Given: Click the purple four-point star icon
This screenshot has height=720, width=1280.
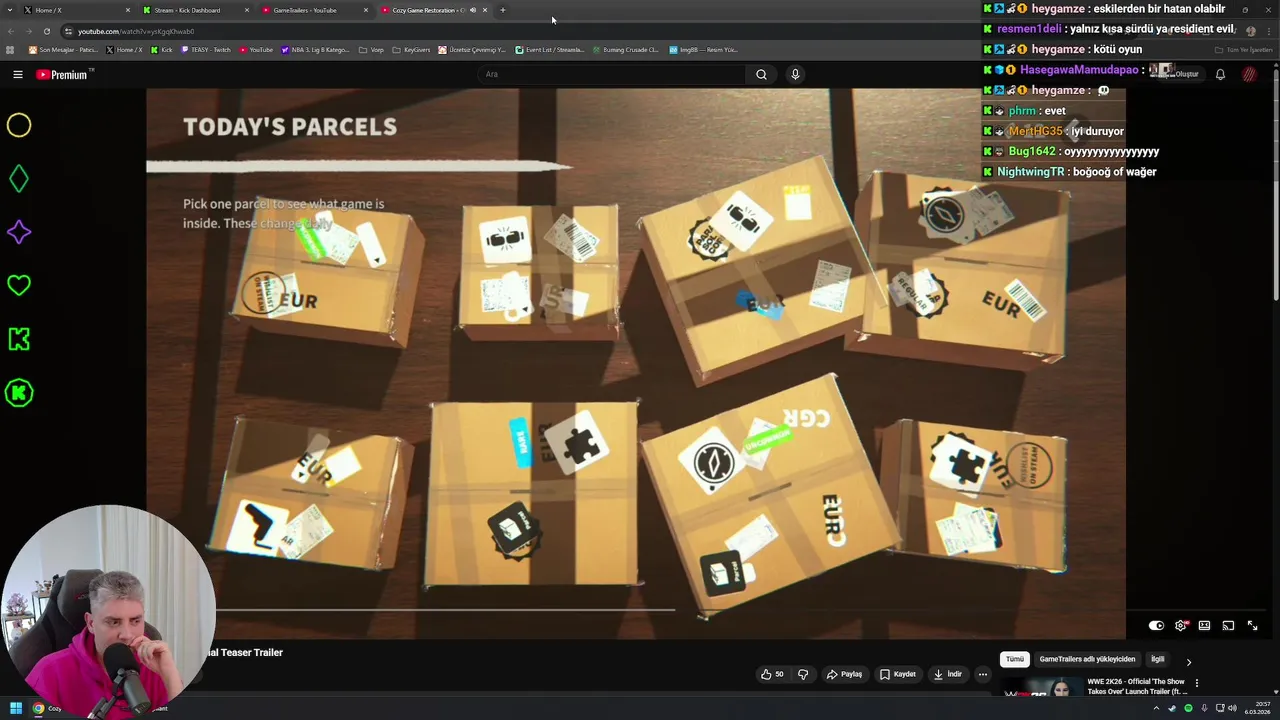Looking at the screenshot, I should pyautogui.click(x=19, y=232).
